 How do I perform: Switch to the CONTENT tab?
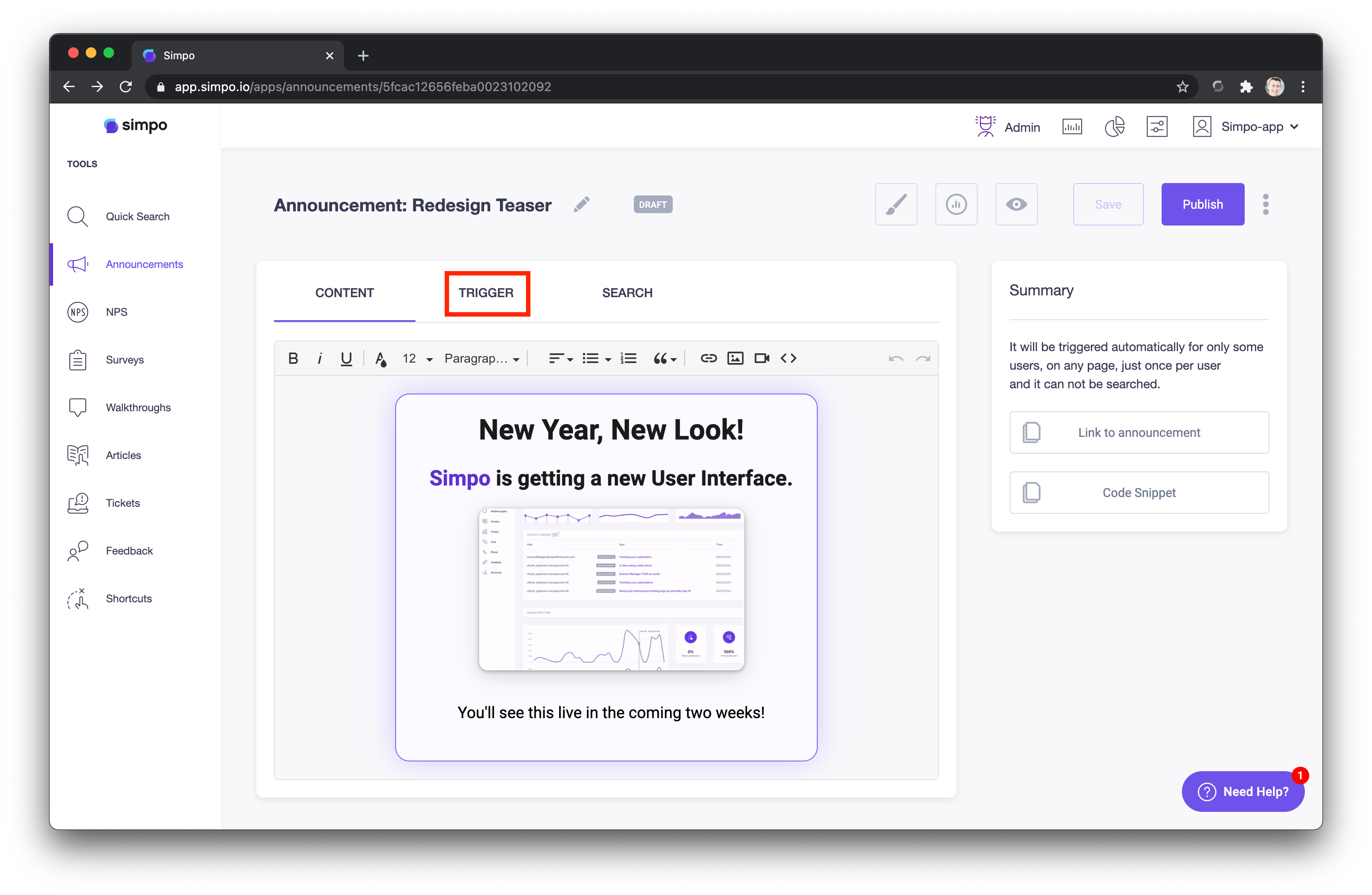345,292
